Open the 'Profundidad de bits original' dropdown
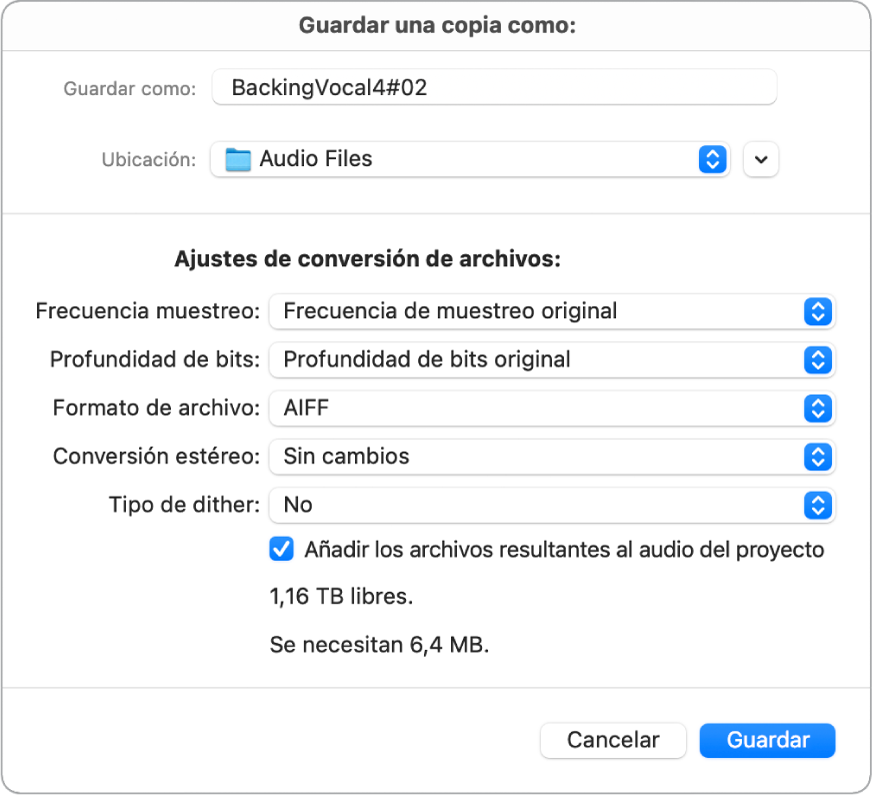Screen dimensions: 872x795 (540, 359)
